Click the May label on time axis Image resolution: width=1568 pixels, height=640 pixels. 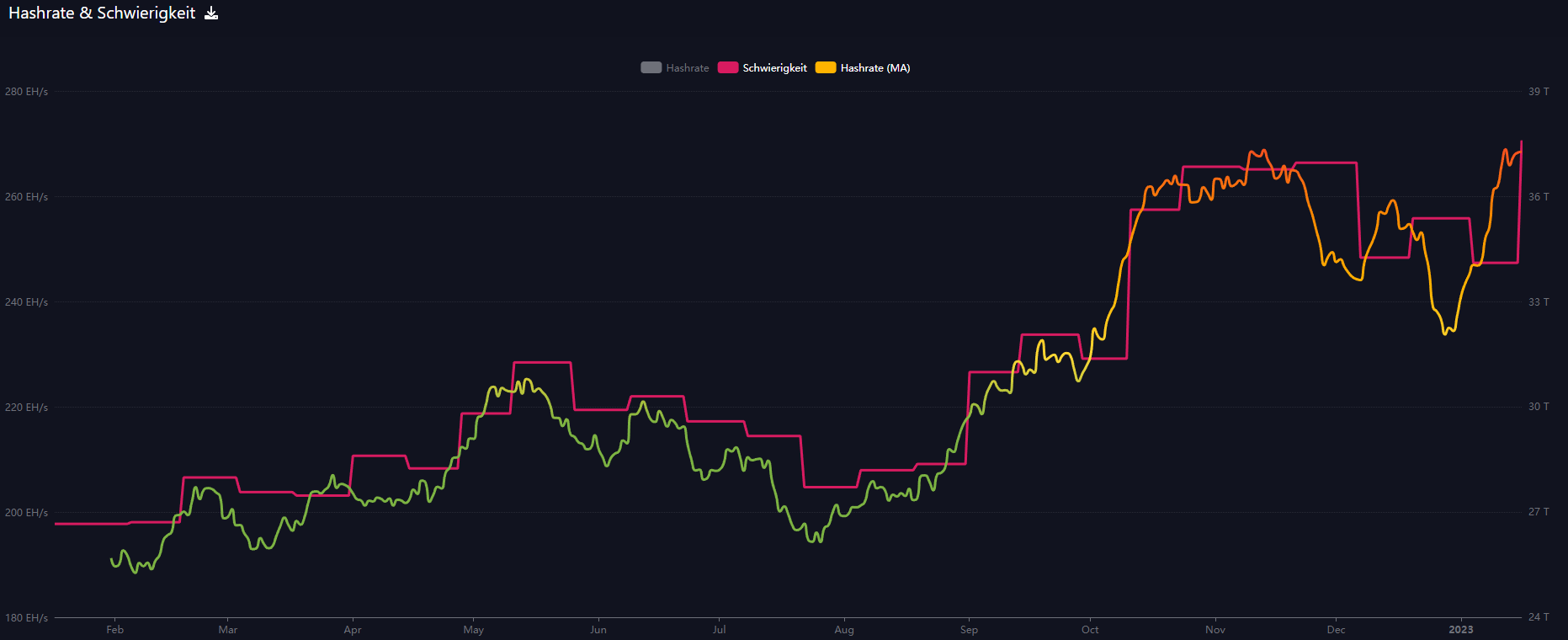[x=474, y=630]
